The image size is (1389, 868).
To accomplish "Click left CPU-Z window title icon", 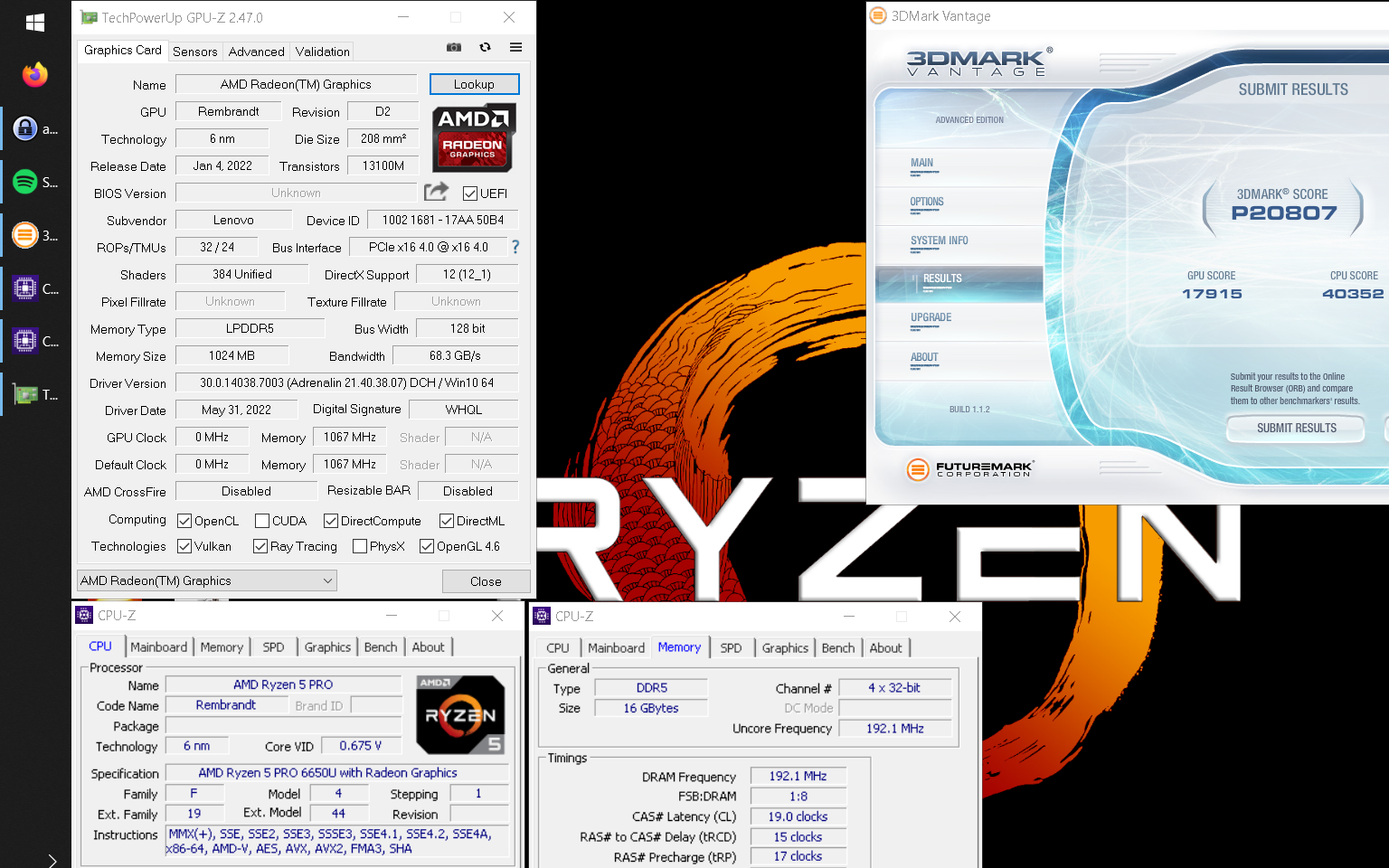I will 84,615.
